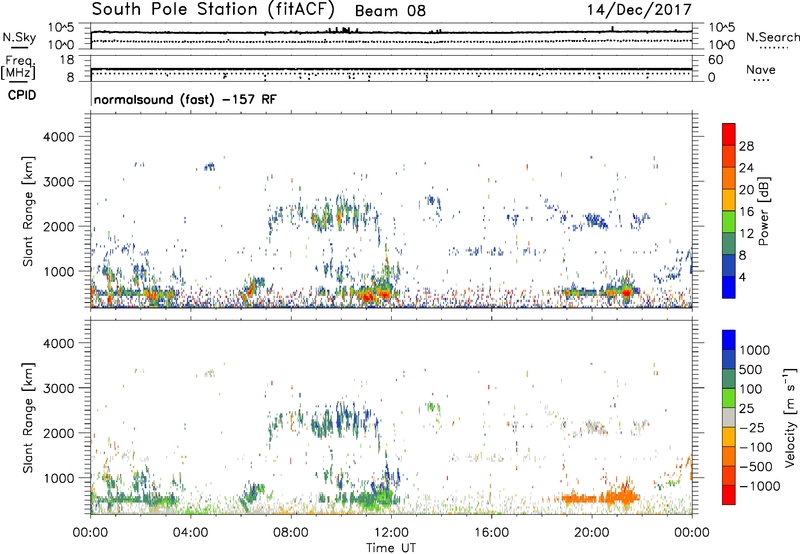Click the light green segment of power colorbar
800x554 pixels.
729,222
